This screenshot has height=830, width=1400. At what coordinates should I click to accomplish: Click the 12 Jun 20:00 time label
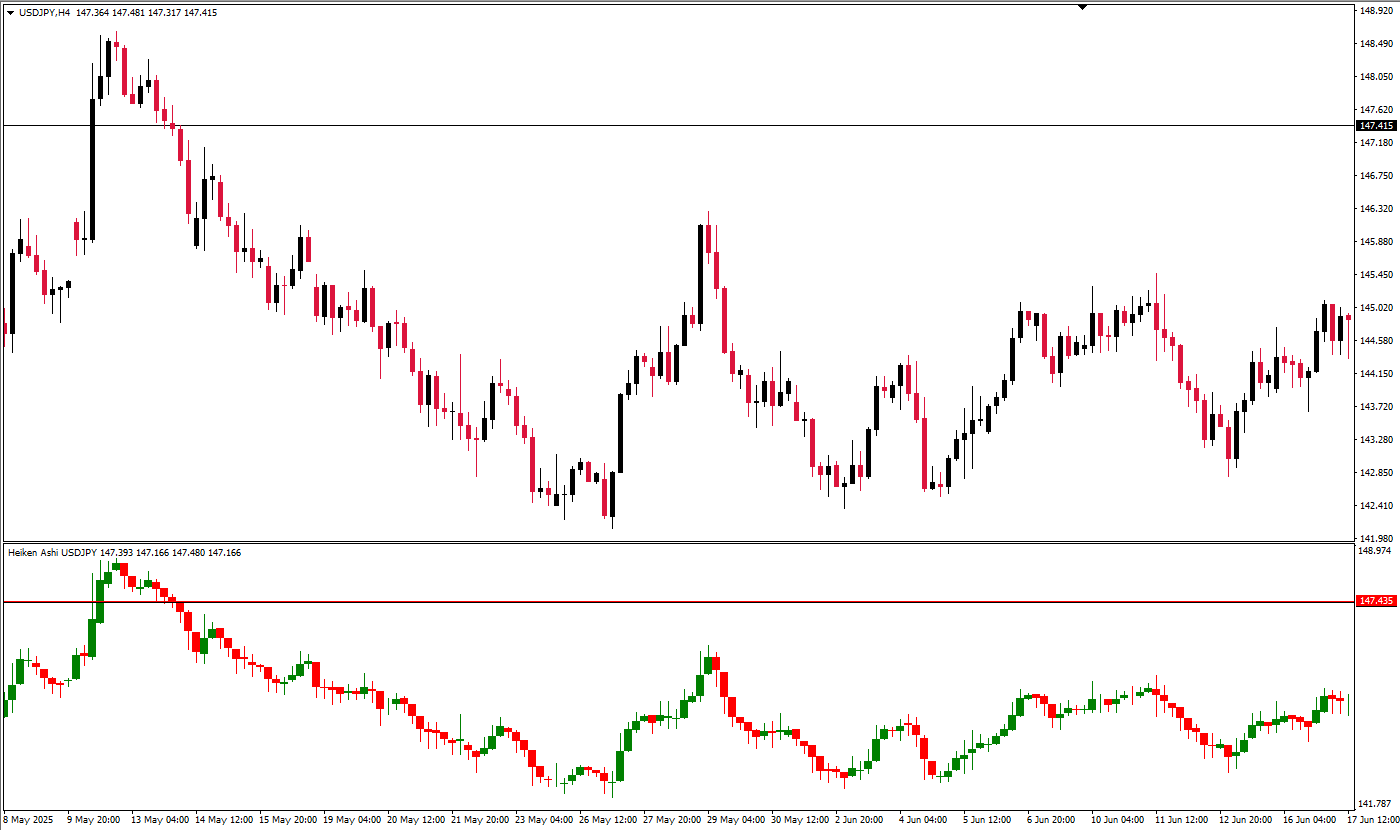point(1245,820)
